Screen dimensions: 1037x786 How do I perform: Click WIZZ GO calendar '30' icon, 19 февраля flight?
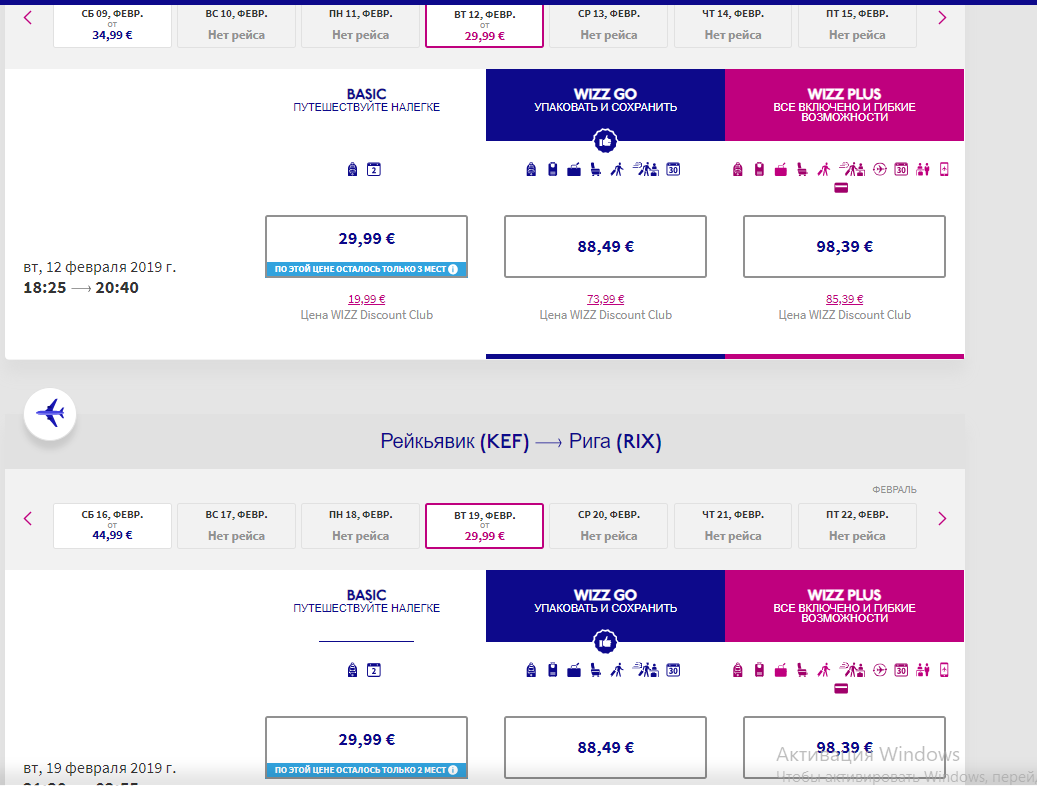click(673, 670)
